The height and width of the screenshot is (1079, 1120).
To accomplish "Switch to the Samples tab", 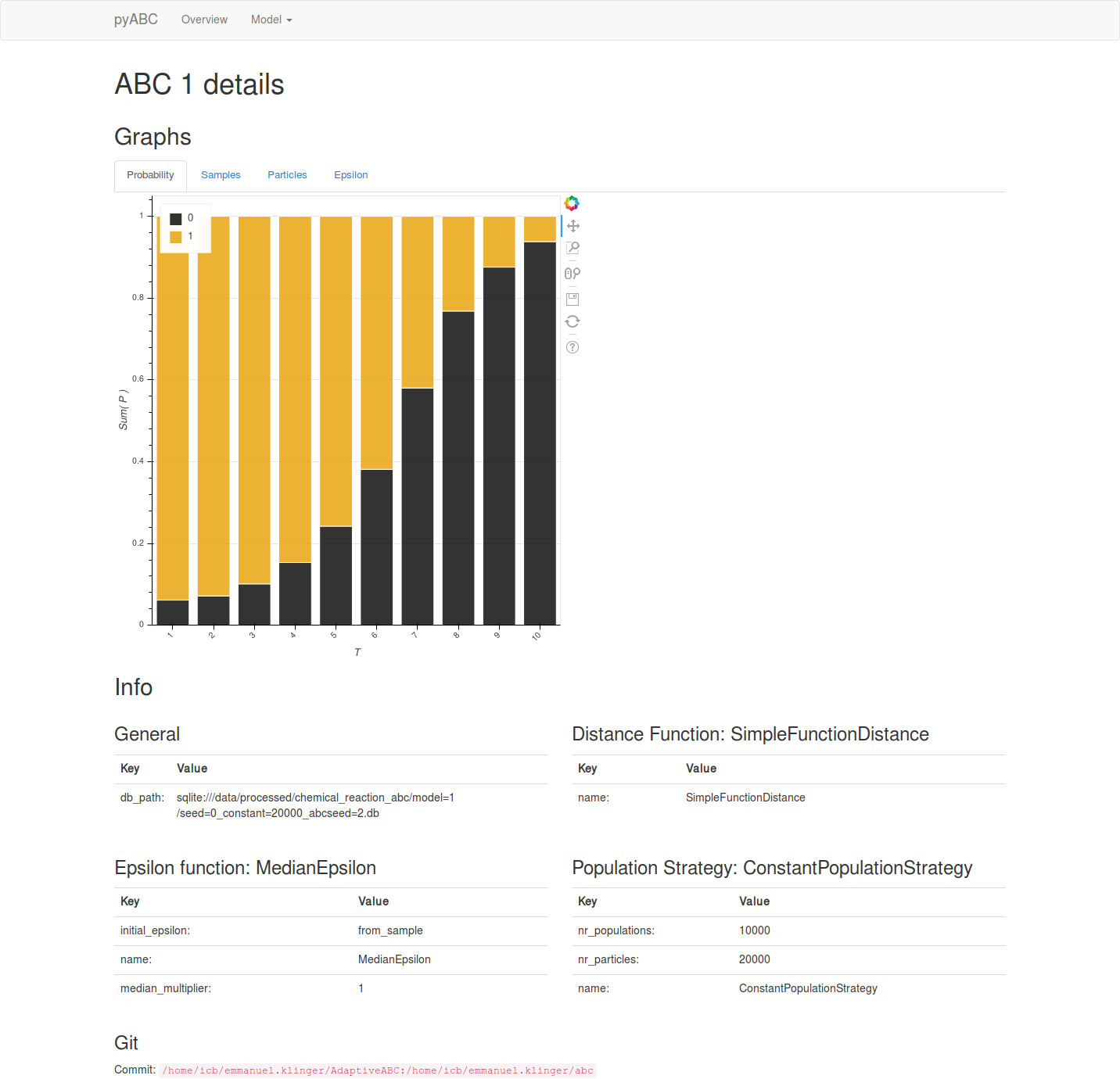I will [221, 175].
